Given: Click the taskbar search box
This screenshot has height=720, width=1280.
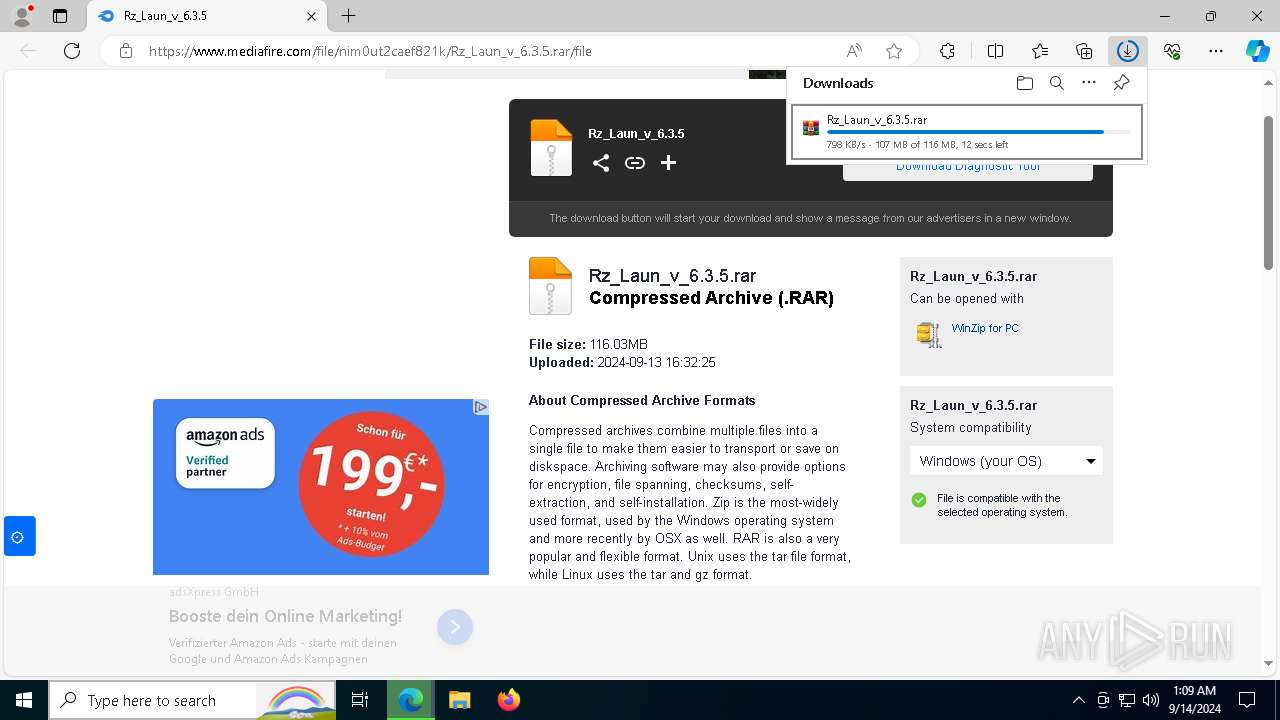Looking at the screenshot, I should coord(190,700).
